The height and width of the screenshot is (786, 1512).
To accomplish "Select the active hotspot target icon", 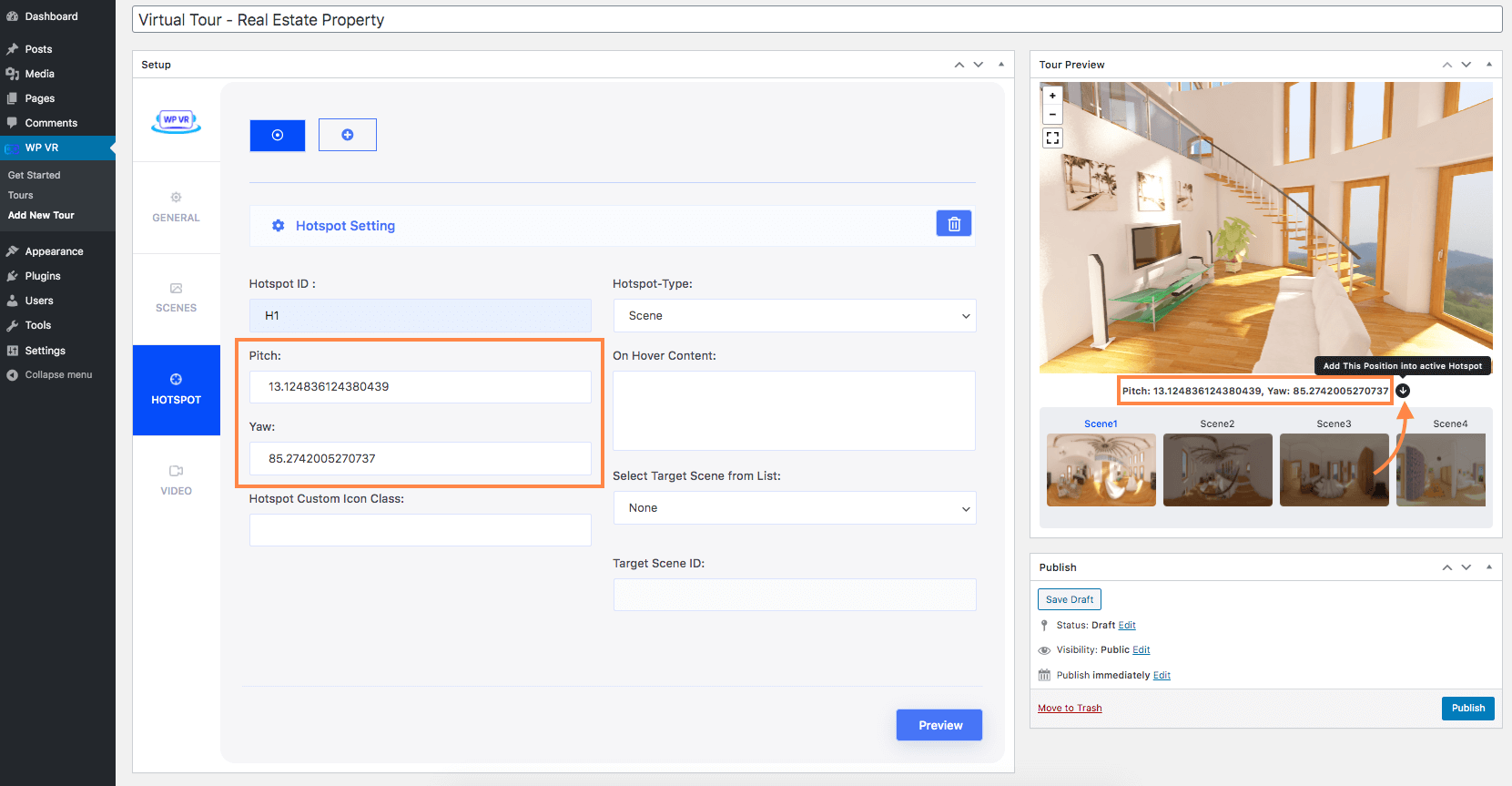I will coord(278,135).
